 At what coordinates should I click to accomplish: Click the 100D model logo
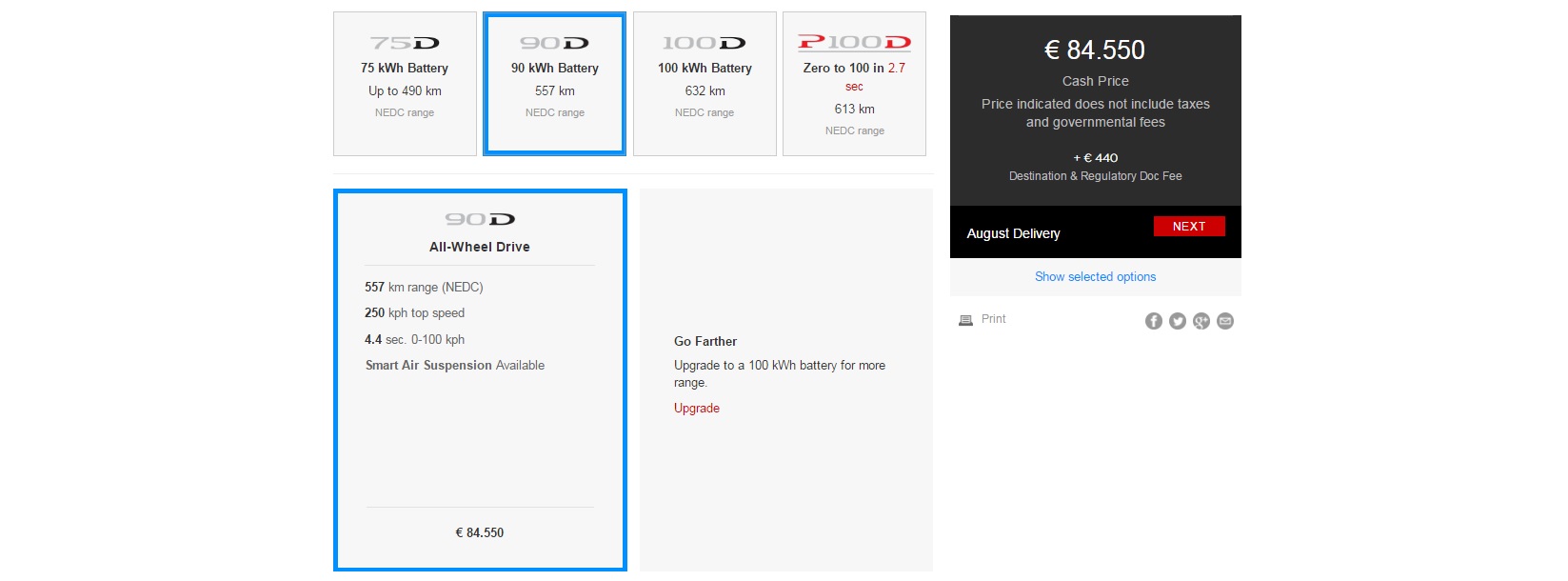point(705,43)
